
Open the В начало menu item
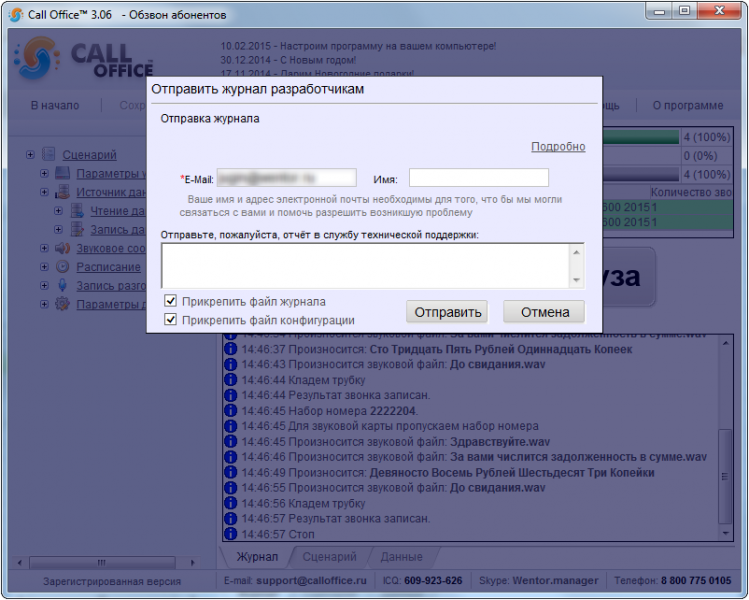click(55, 105)
